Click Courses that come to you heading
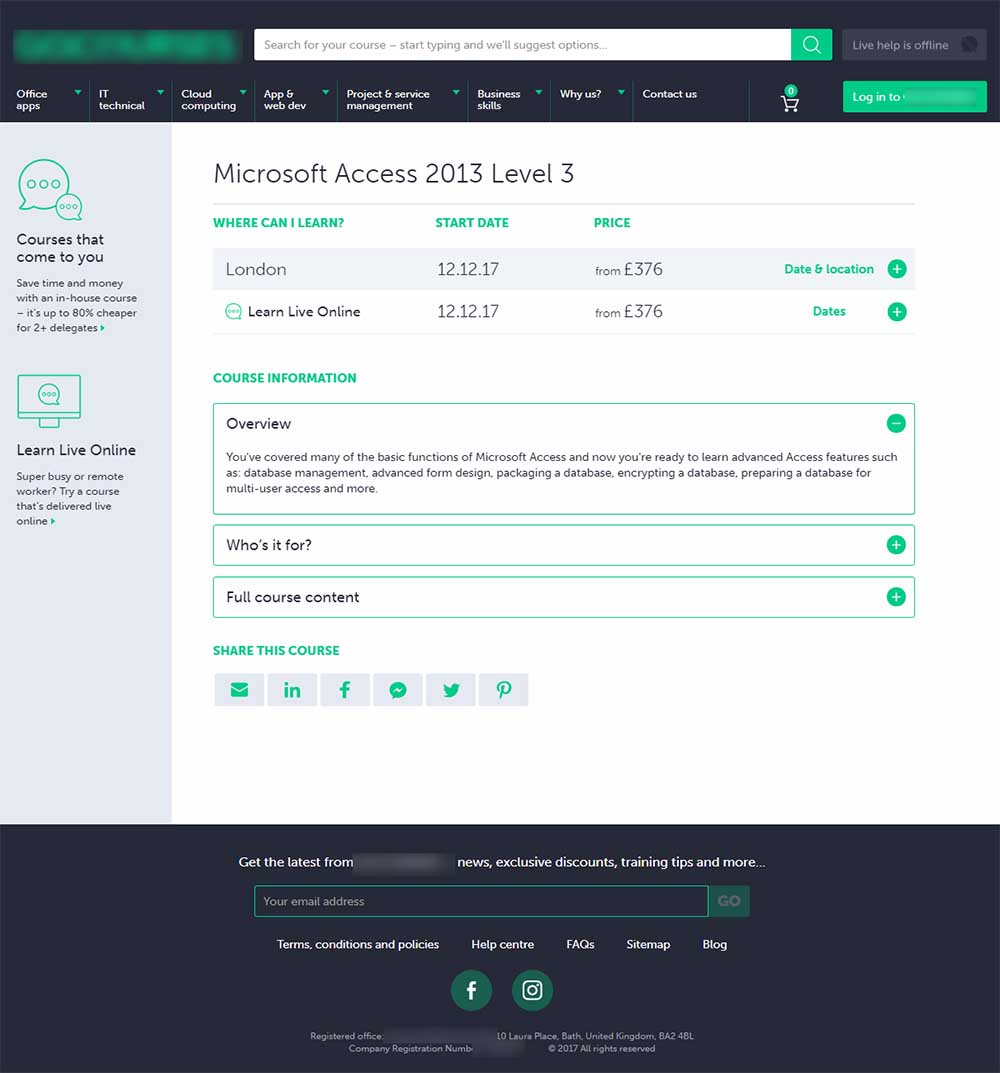Screen dimensions: 1000x1073 click(x=60, y=248)
